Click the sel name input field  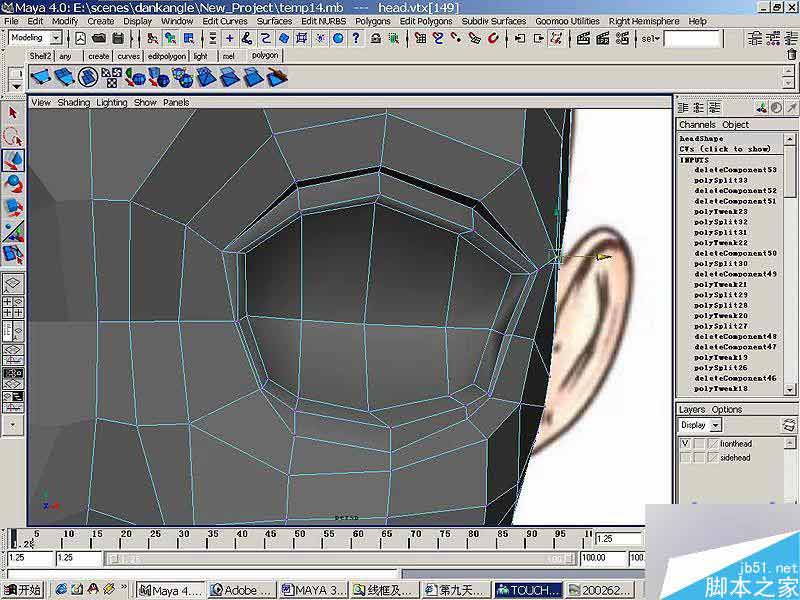pyautogui.click(x=692, y=38)
